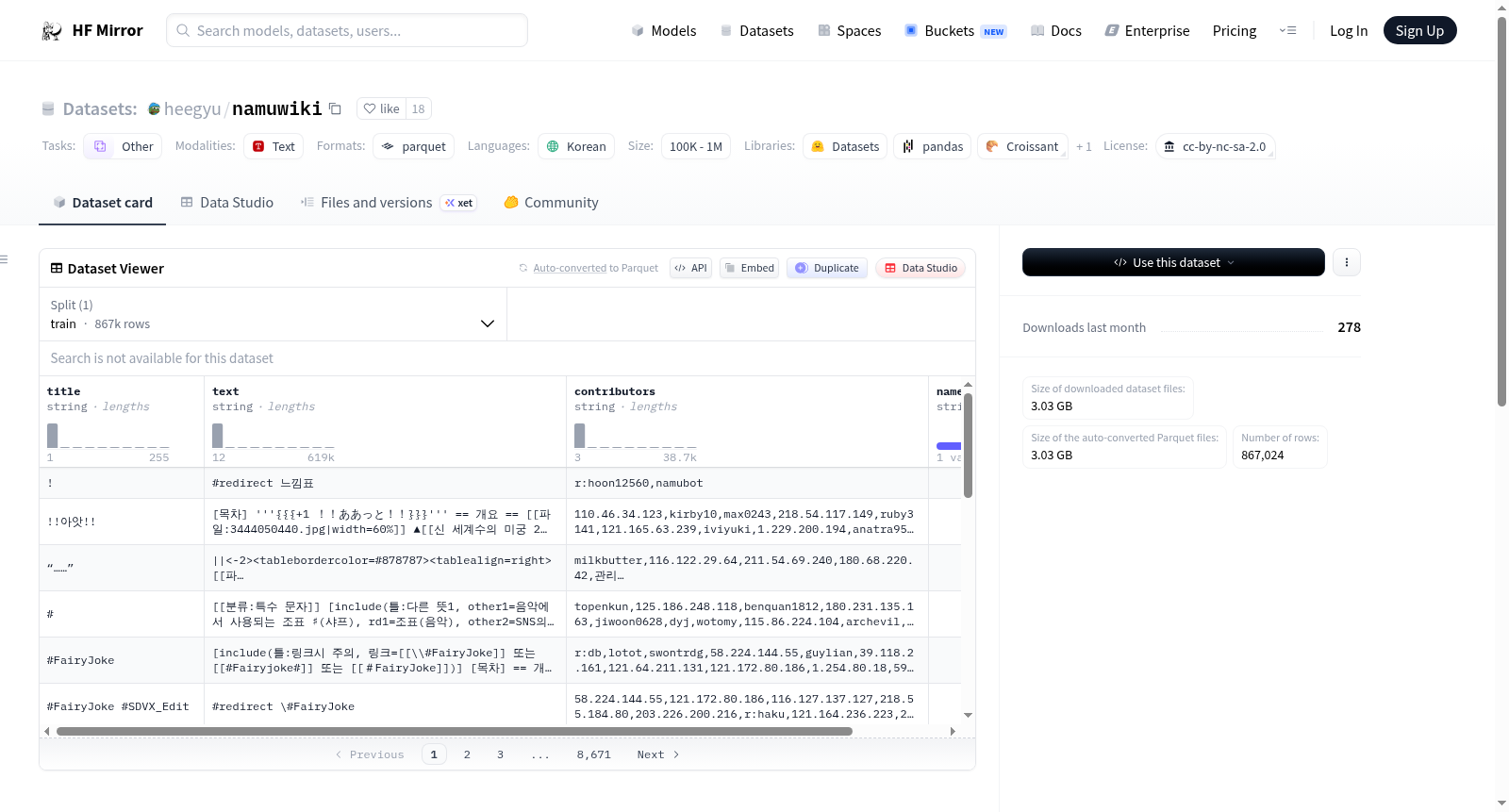Click the Sign Up button
1509x812 pixels.
tap(1419, 30)
